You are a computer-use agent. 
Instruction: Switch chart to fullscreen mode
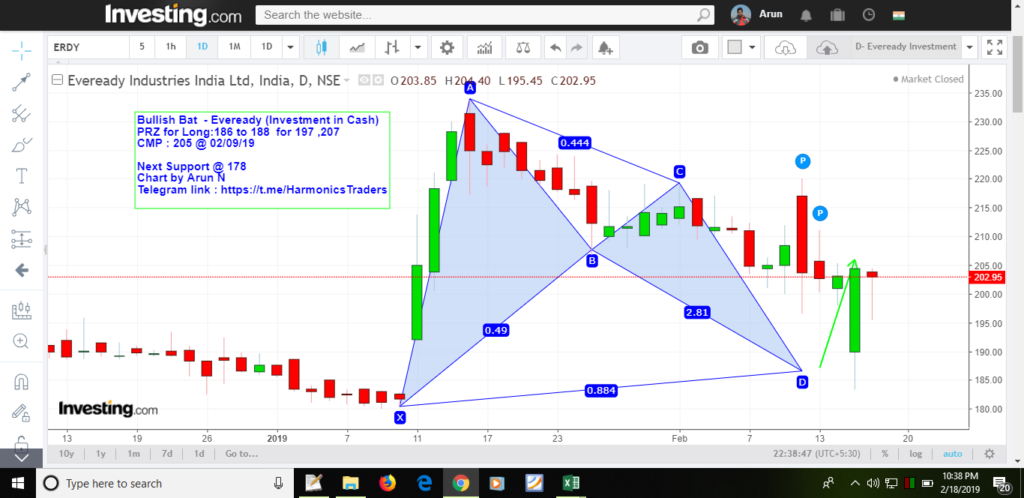tap(995, 47)
